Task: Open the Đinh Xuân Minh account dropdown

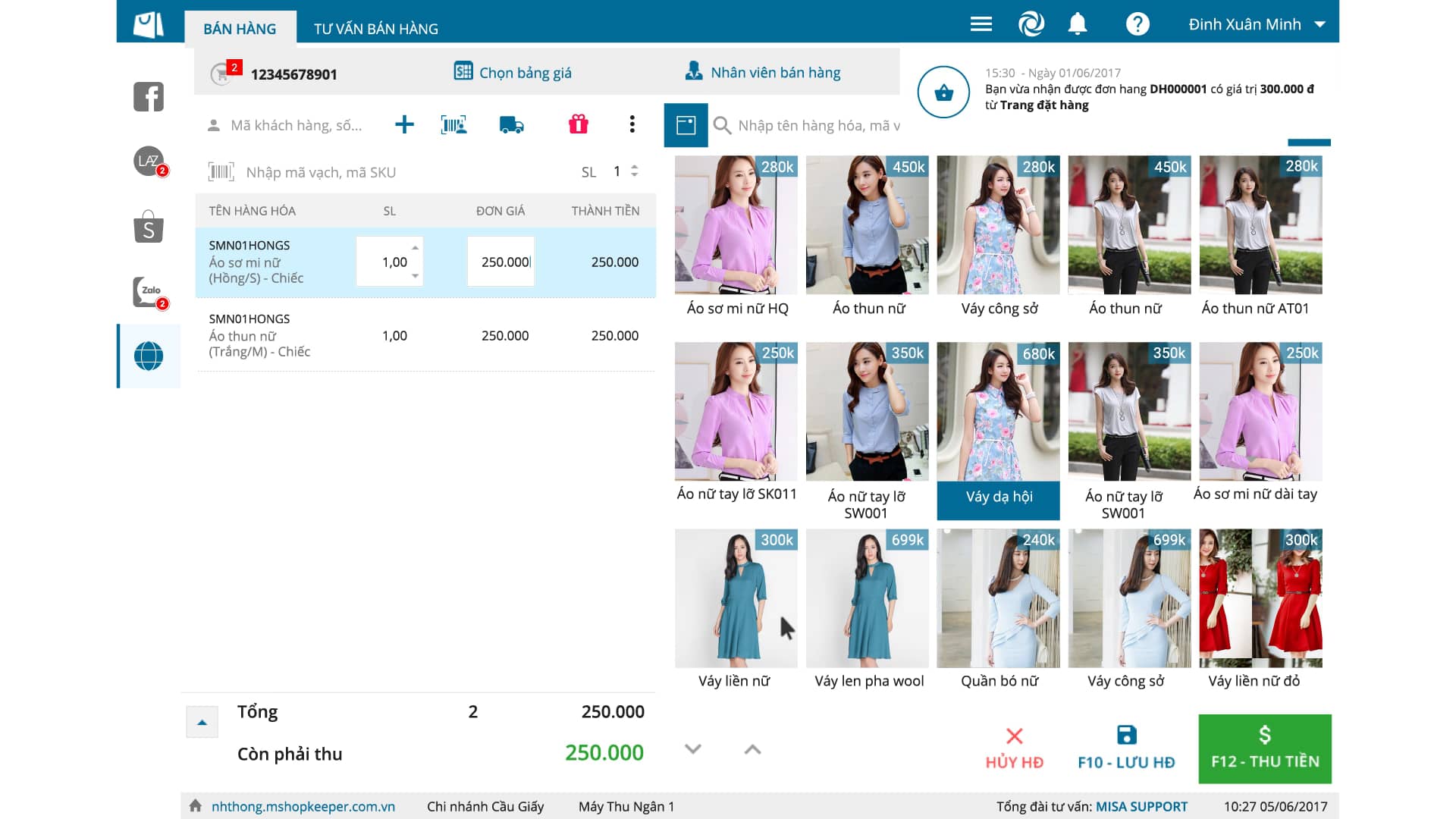Action: pyautogui.click(x=1251, y=24)
